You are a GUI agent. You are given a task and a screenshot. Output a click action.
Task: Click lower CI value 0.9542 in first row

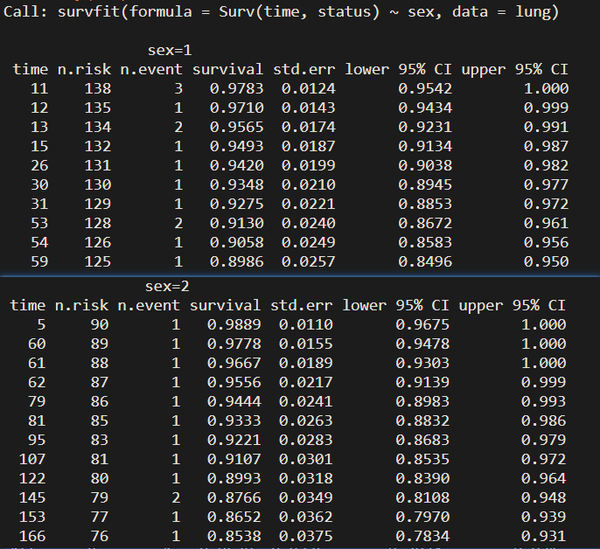425,89
